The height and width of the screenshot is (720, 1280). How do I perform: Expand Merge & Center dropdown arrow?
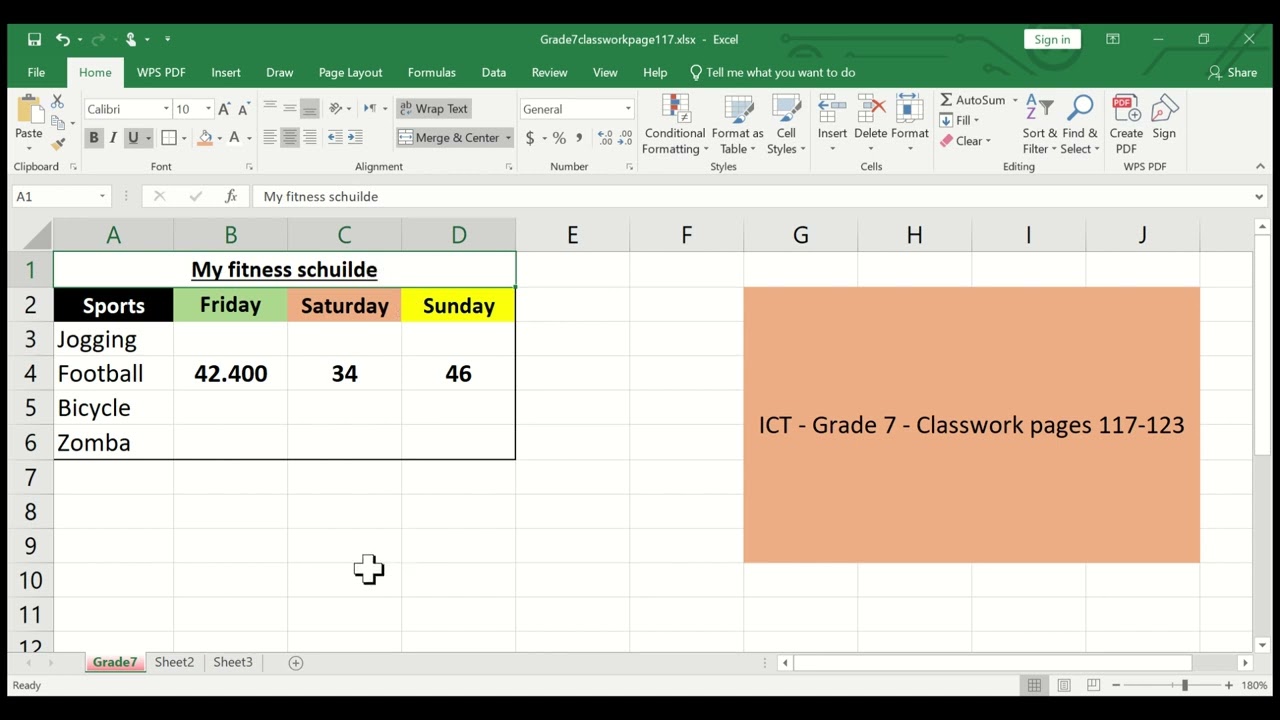pyautogui.click(x=508, y=138)
